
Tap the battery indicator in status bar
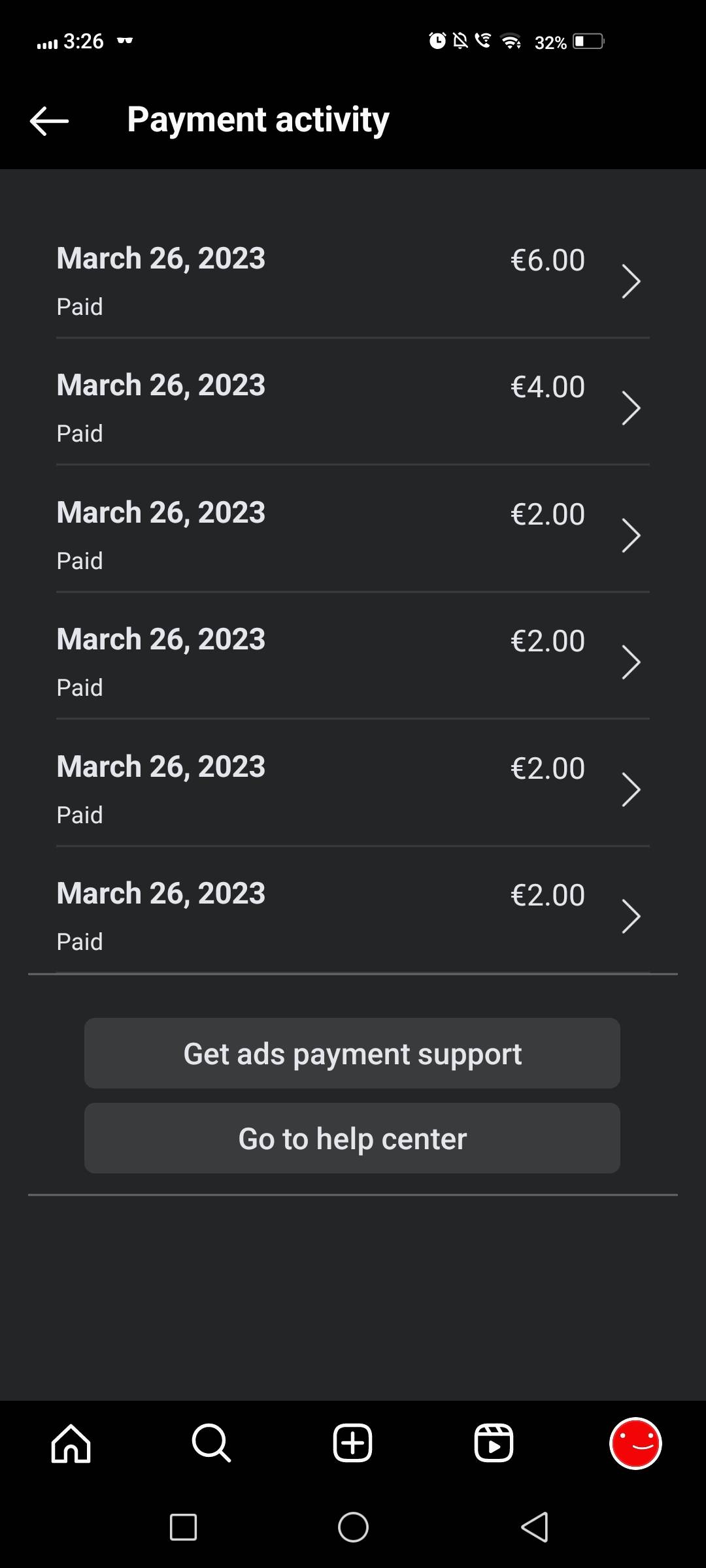tap(588, 42)
